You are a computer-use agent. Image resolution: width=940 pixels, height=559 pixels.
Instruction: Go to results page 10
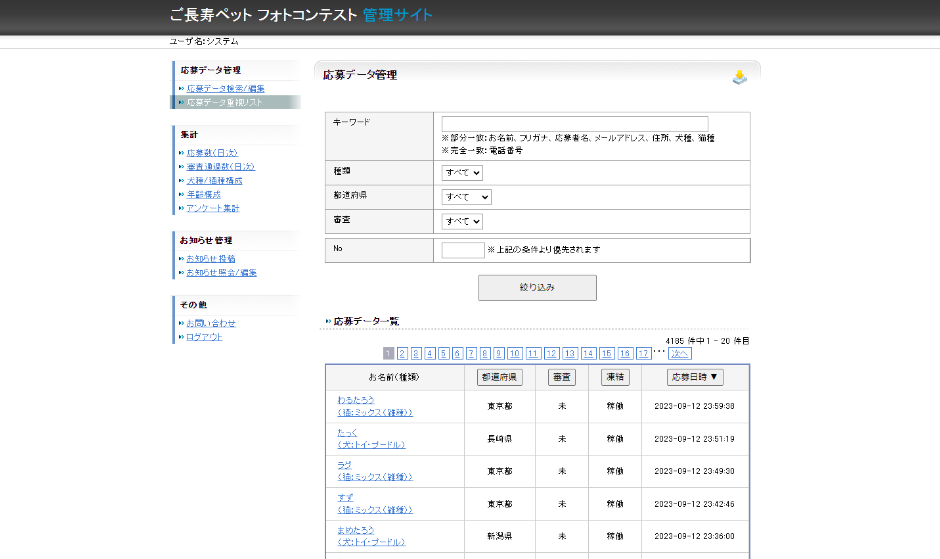514,353
